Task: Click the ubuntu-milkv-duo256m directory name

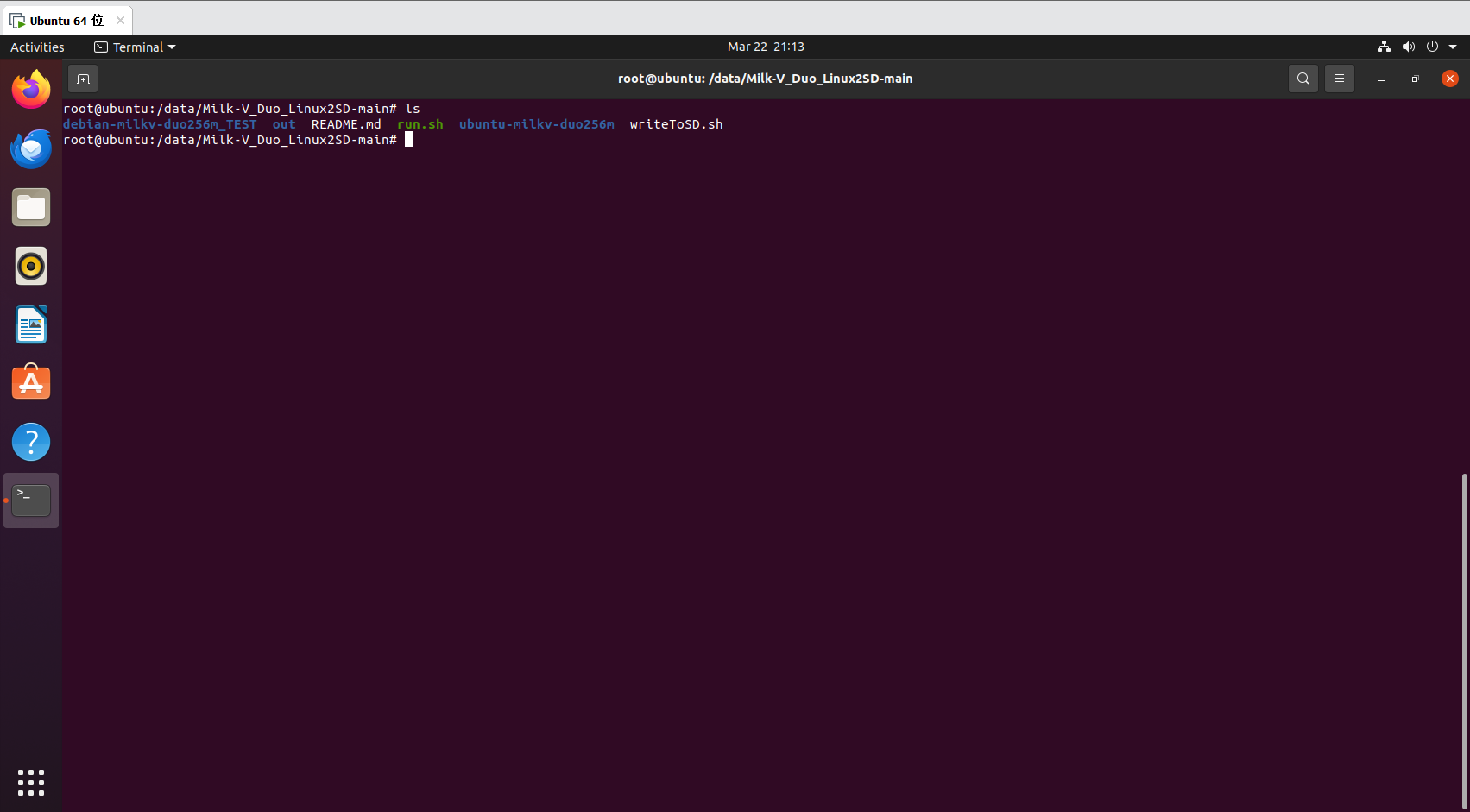Action: coord(537,124)
